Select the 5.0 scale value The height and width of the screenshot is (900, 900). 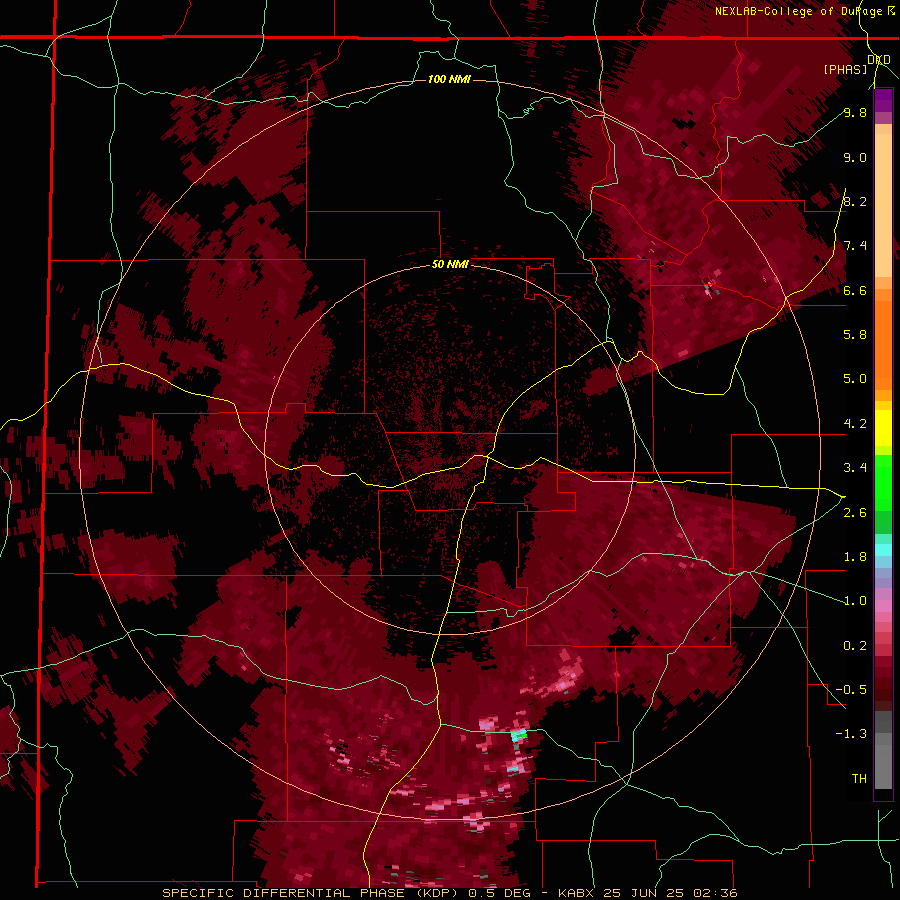855,379
